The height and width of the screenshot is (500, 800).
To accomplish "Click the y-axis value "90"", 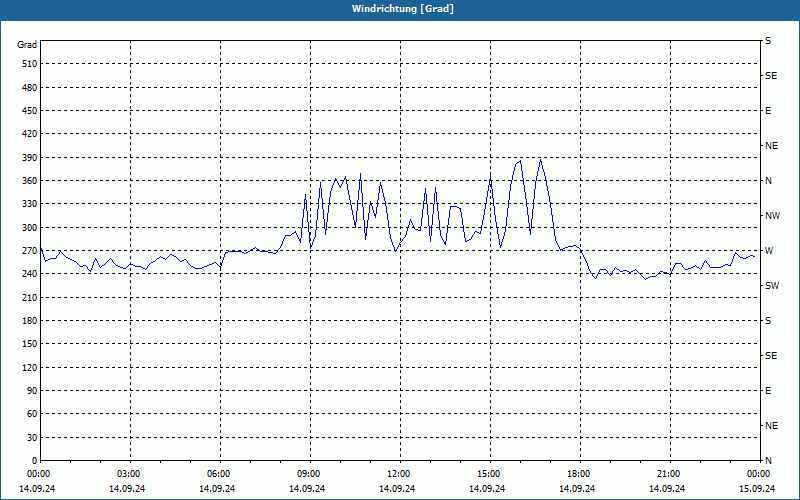I will pos(32,391).
